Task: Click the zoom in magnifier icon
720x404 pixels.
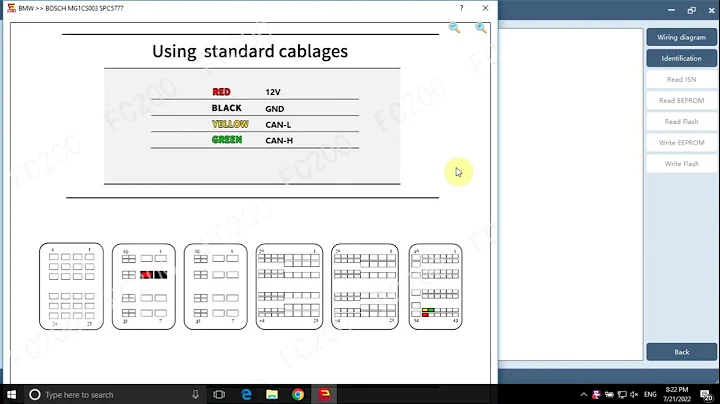Action: (x=481, y=28)
